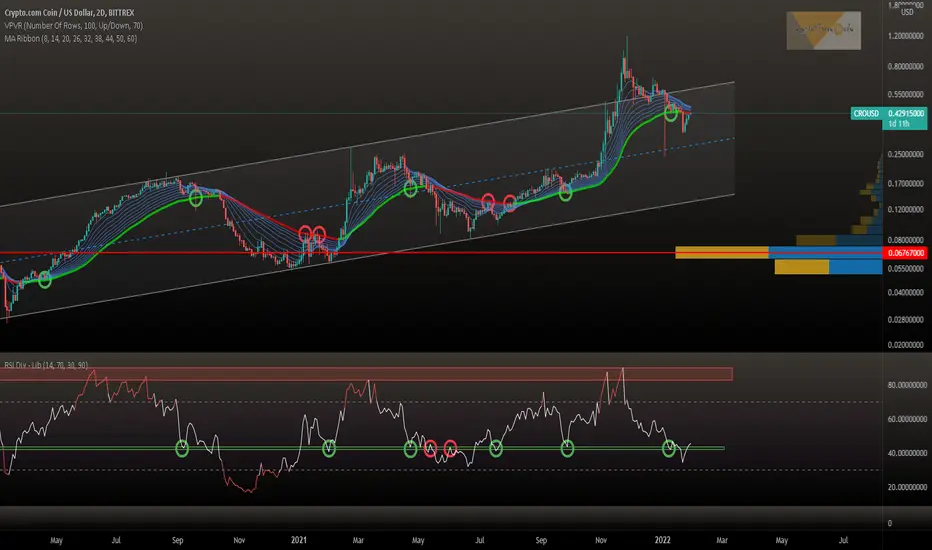Click the RSI 80.00000000 scale label
Viewport: 932px width, 550px height.
(907, 385)
